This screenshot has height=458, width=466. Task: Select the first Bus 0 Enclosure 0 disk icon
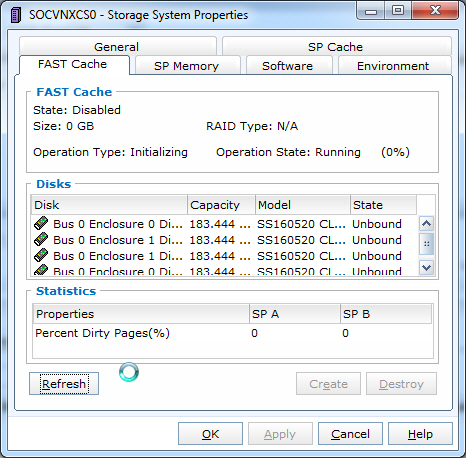(x=41, y=223)
